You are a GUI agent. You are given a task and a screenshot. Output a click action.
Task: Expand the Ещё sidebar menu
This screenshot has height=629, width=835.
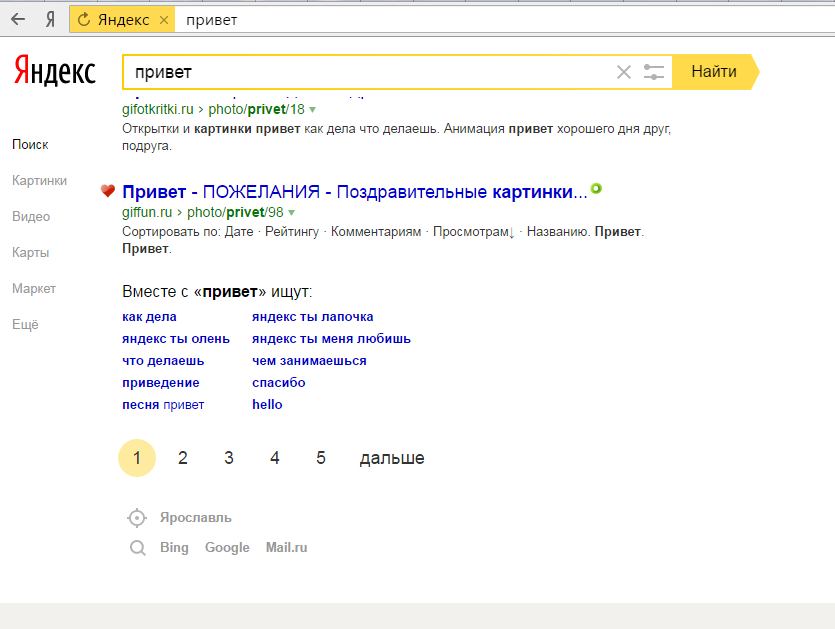coord(26,324)
